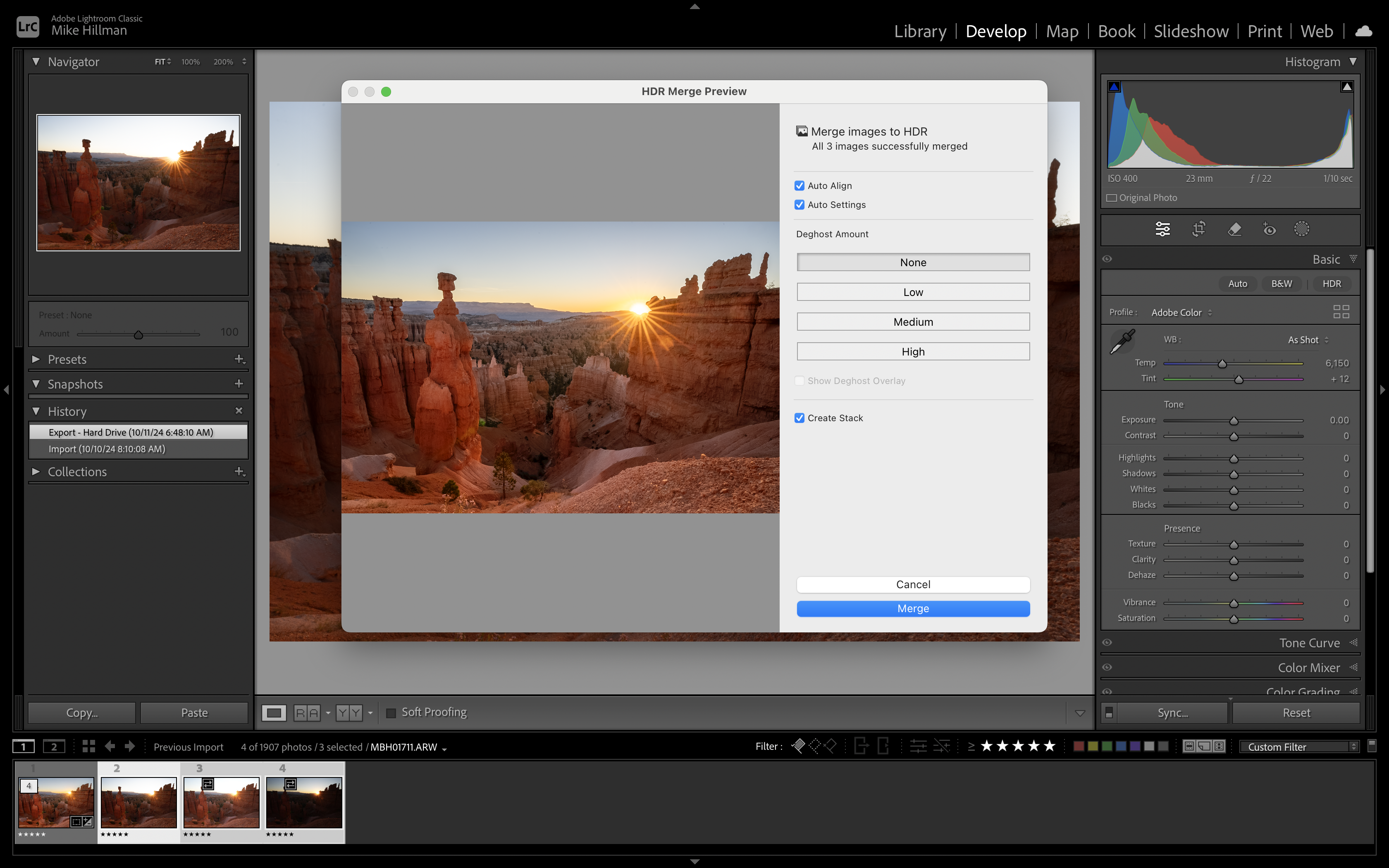Select filmstrip thumbnail number 4
This screenshot has width=1389, height=868.
[x=304, y=802]
